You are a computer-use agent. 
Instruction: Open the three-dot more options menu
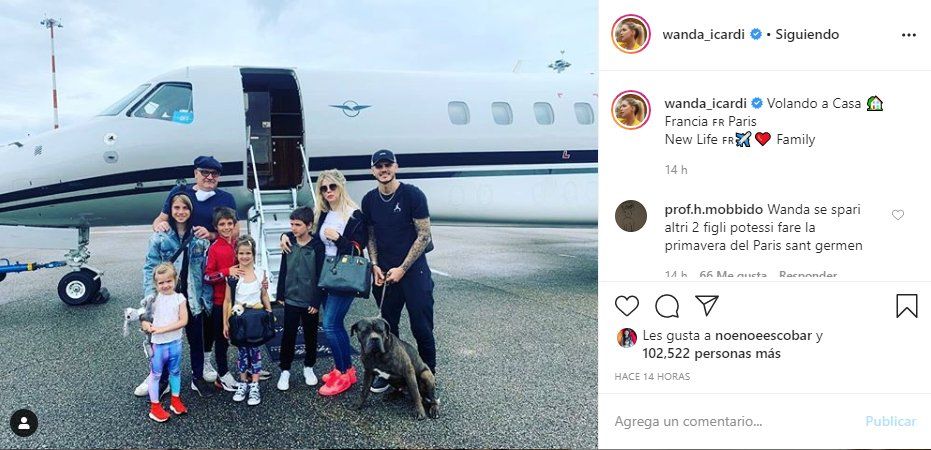point(908,35)
